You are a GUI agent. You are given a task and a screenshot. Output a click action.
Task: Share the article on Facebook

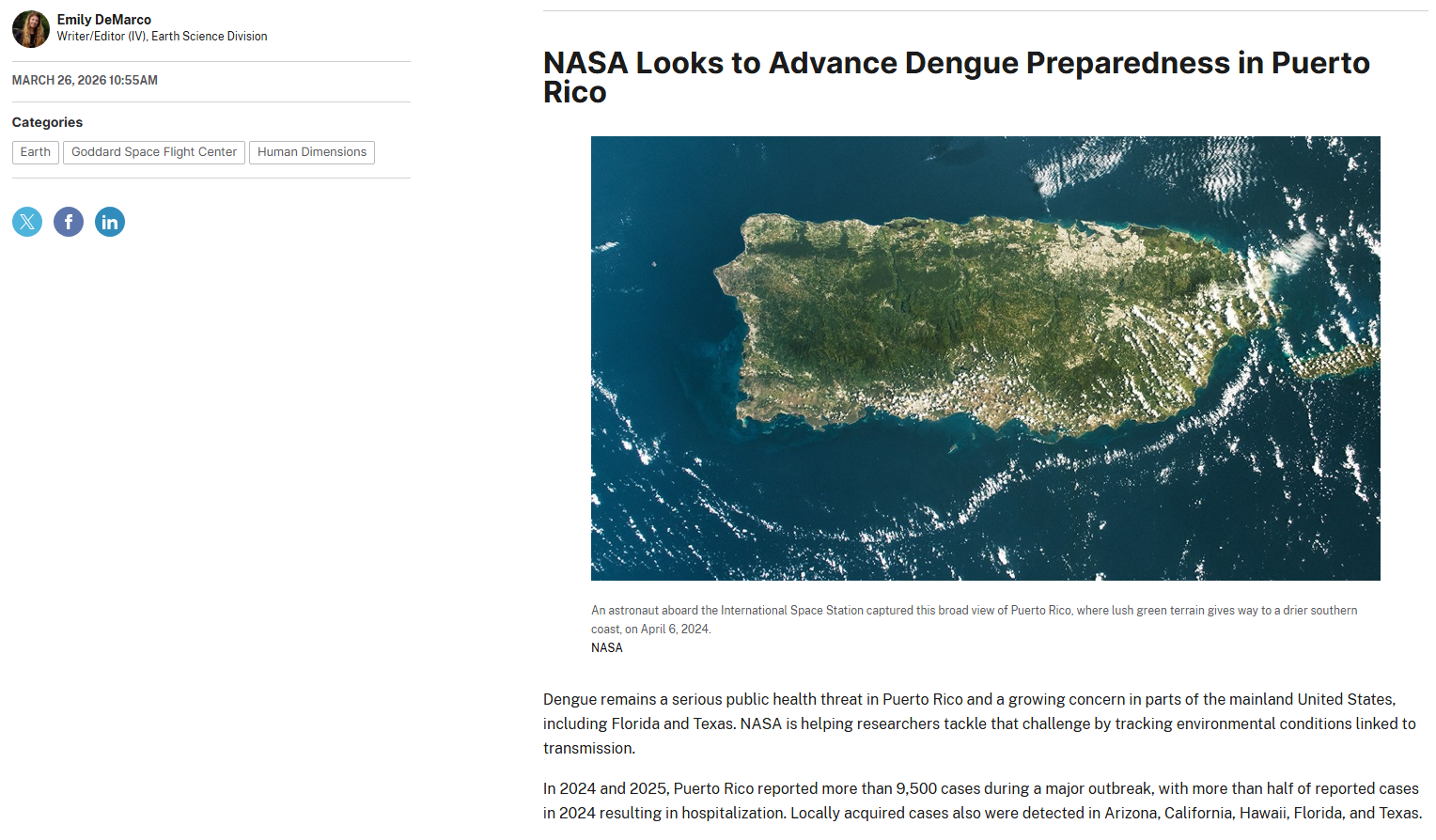(x=69, y=222)
